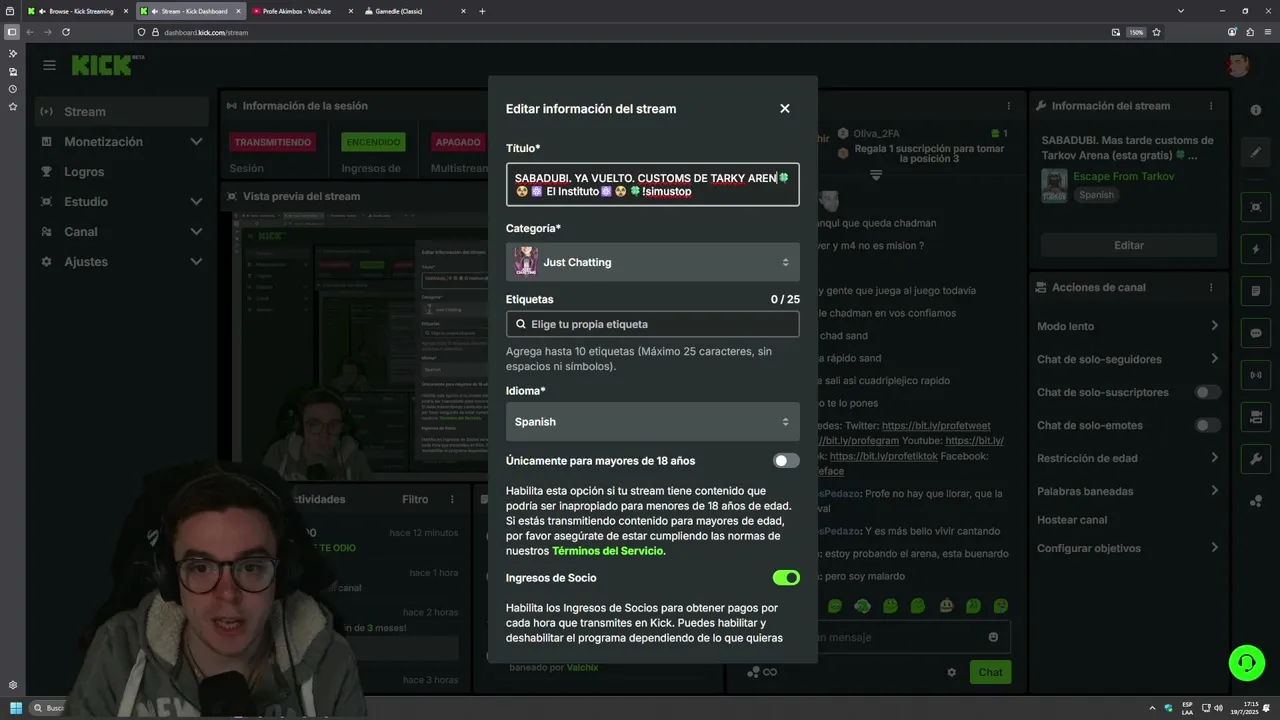Toggle Chat de solo-suscriptores
This screenshot has width=1280, height=720.
pyautogui.click(x=1208, y=392)
